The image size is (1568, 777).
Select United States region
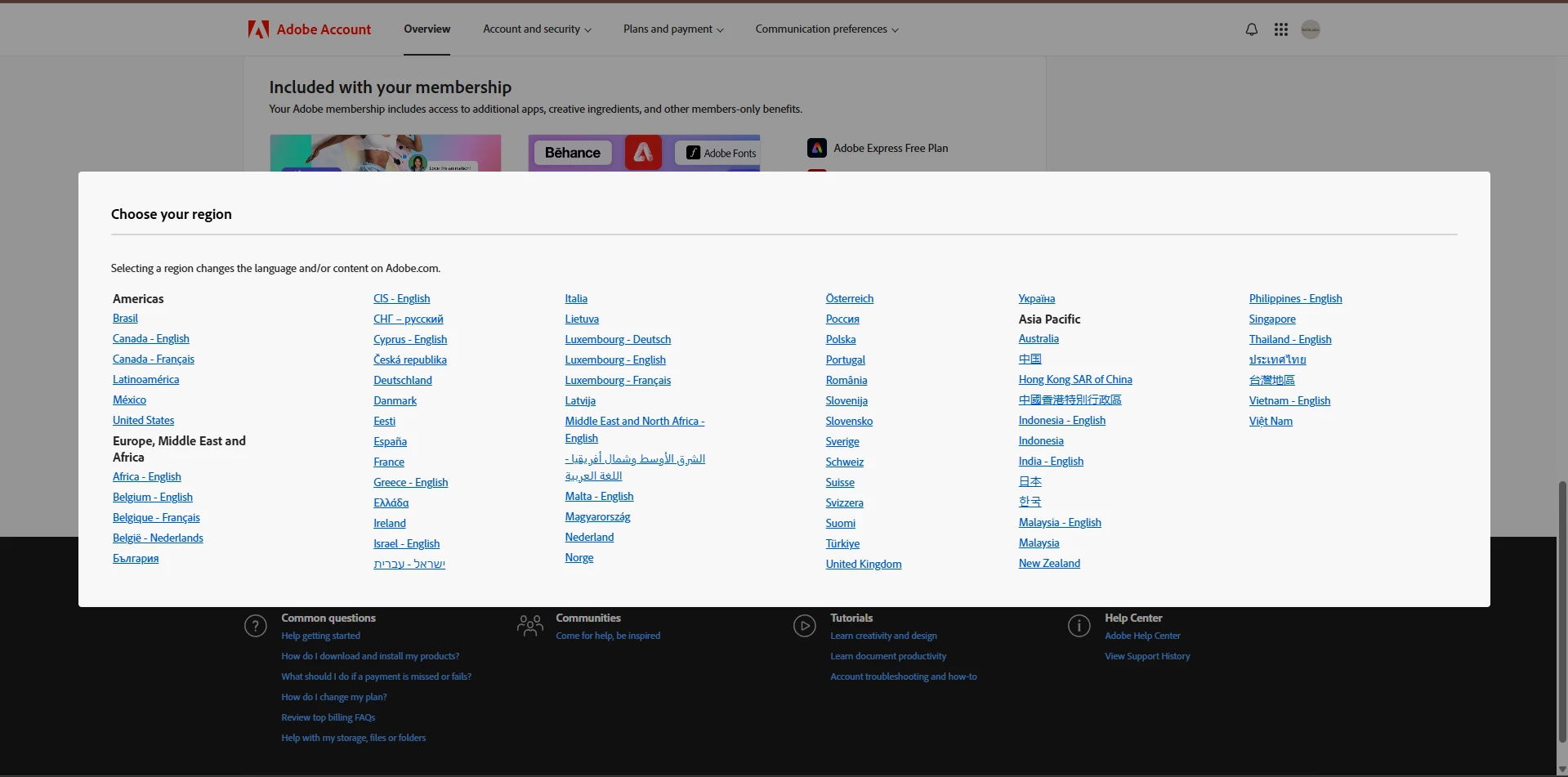coord(143,421)
